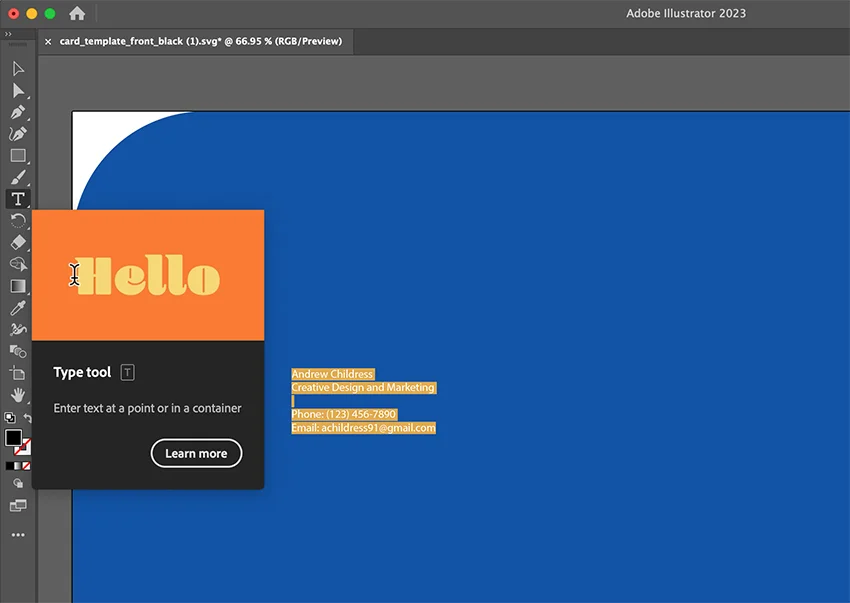Select the Direct Selection tool
The height and width of the screenshot is (603, 850).
pyautogui.click(x=18, y=90)
